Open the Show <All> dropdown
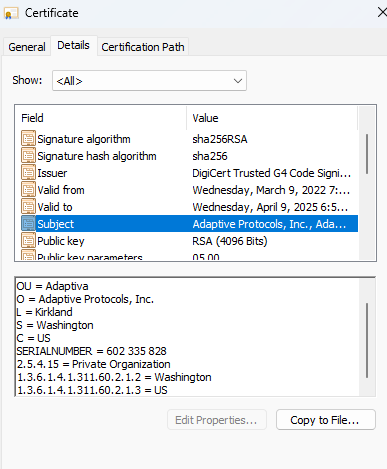Image resolution: width=387 pixels, height=469 pixels. coord(149,81)
